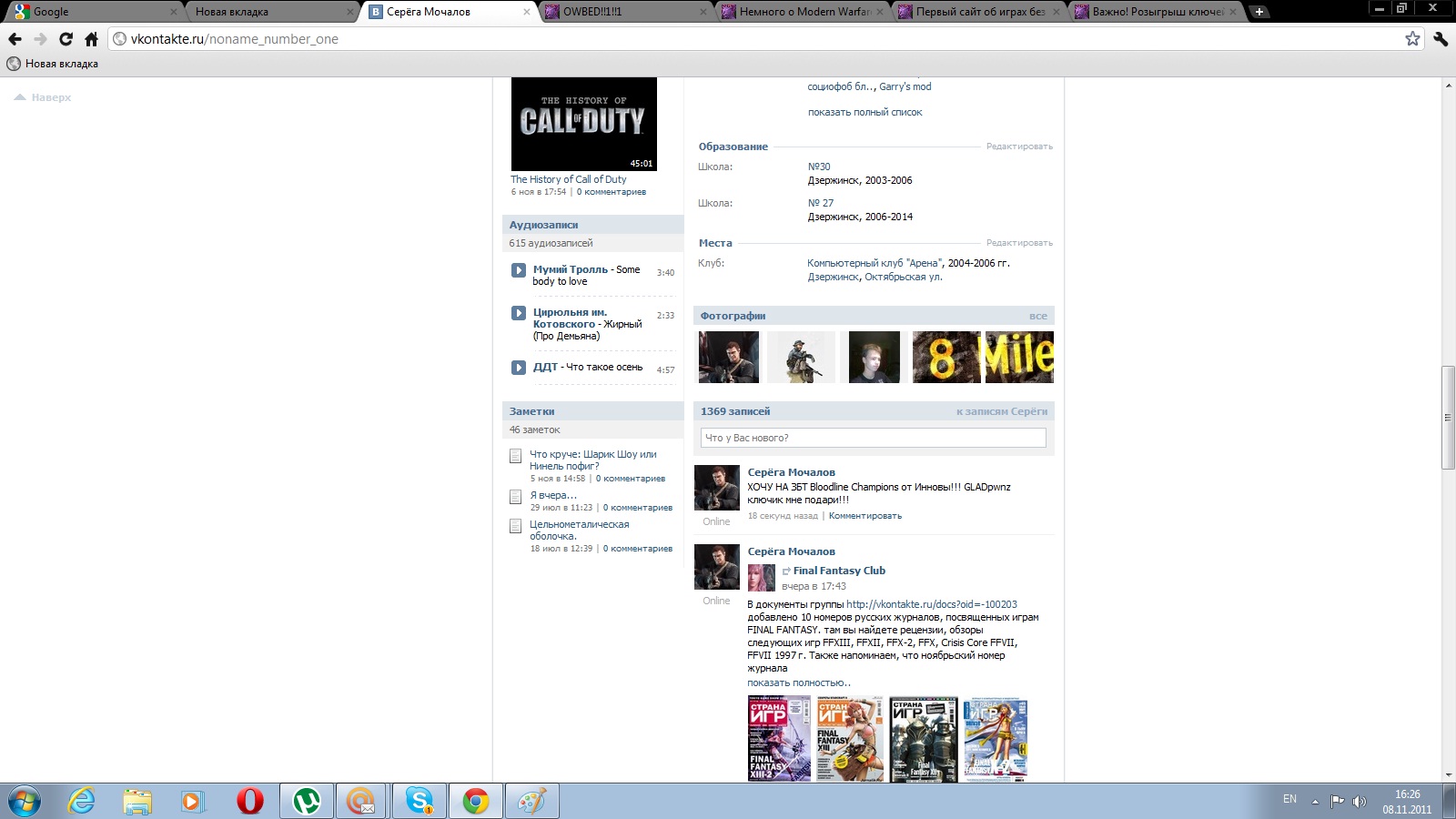Expand the full list via показать полный список
The height and width of the screenshot is (819, 1456).
[864, 112]
